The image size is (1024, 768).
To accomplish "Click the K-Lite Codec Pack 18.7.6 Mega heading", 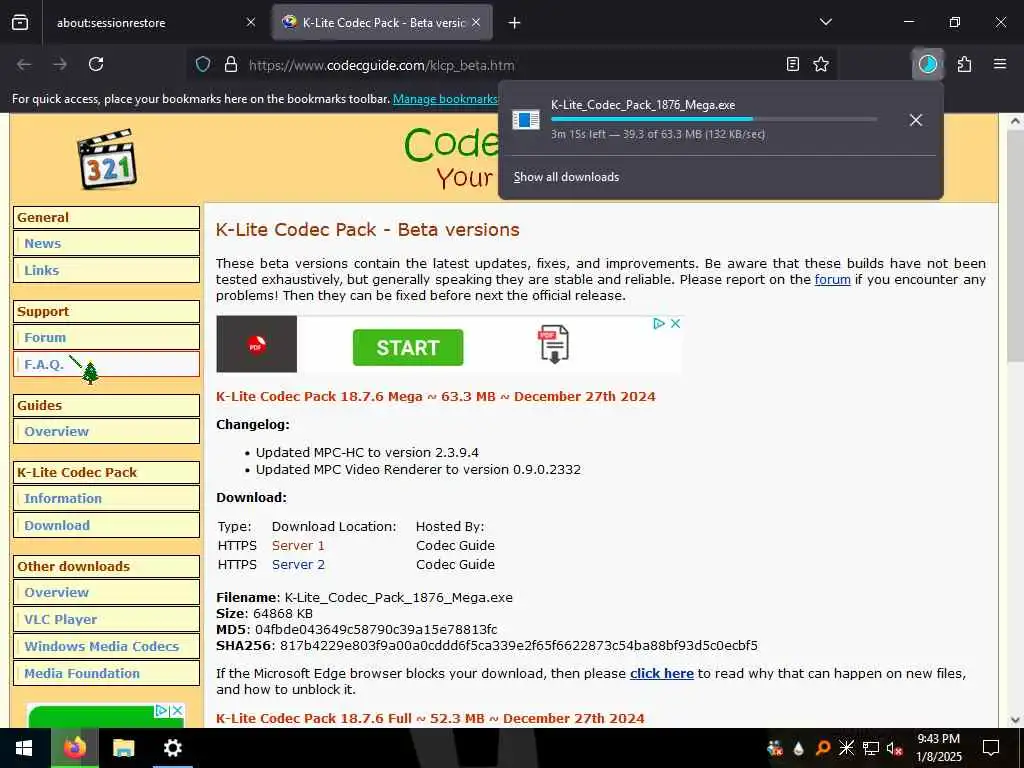I will coord(436,396).
